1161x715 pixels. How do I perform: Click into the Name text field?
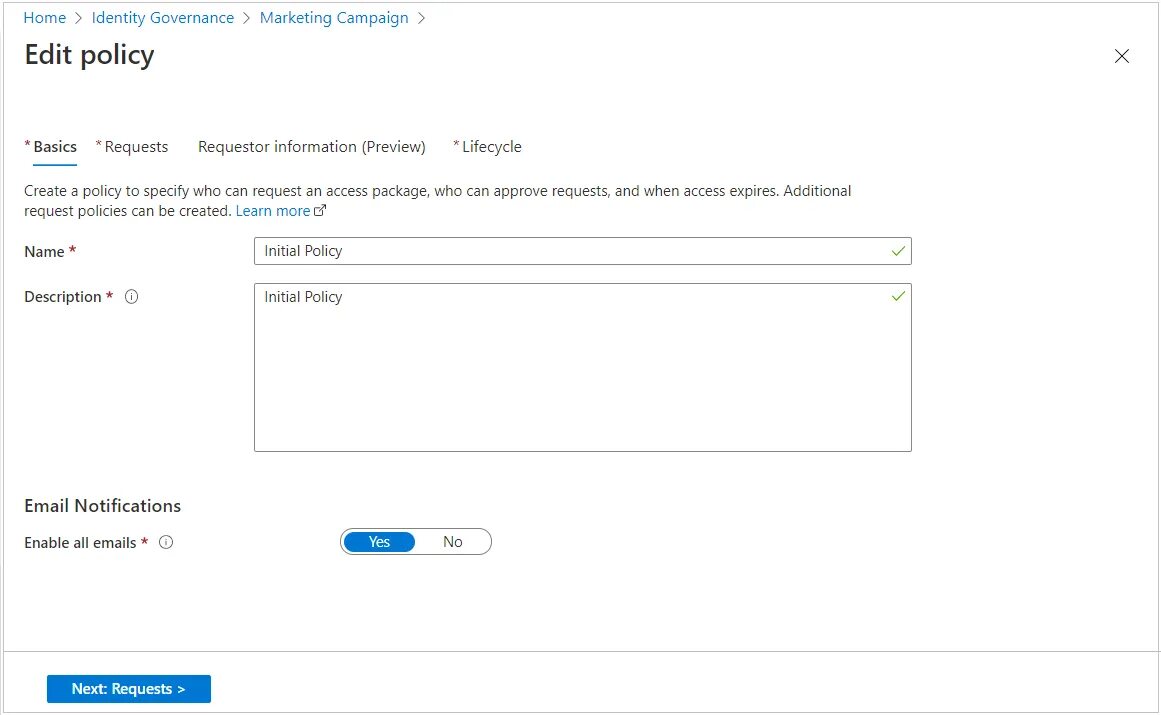(570, 251)
